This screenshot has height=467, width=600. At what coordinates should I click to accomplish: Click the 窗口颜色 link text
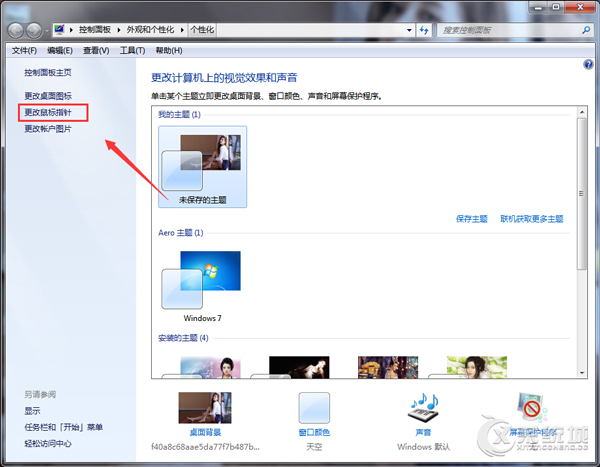point(314,433)
